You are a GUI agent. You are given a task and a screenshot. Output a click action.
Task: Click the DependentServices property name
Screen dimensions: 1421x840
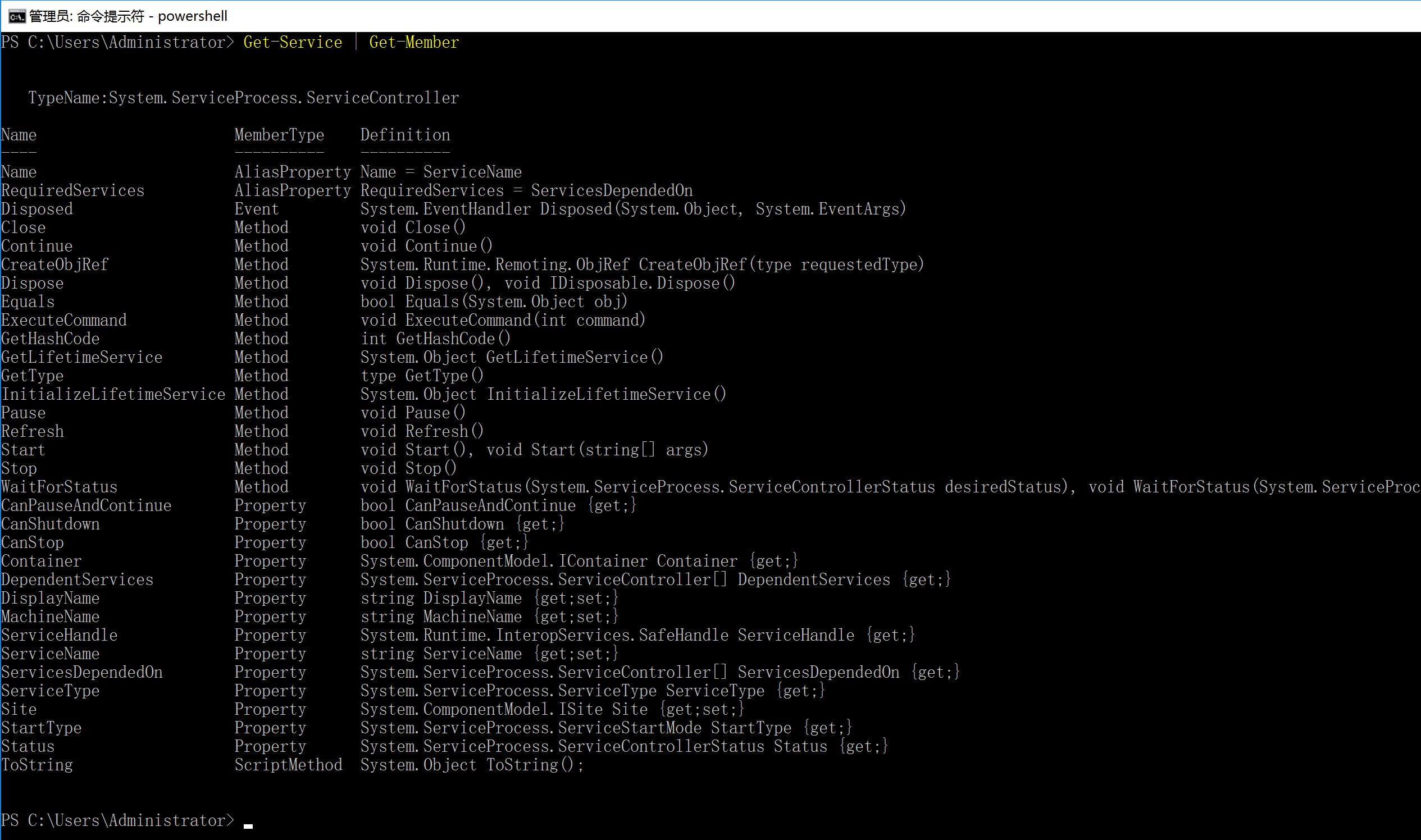[77, 580]
